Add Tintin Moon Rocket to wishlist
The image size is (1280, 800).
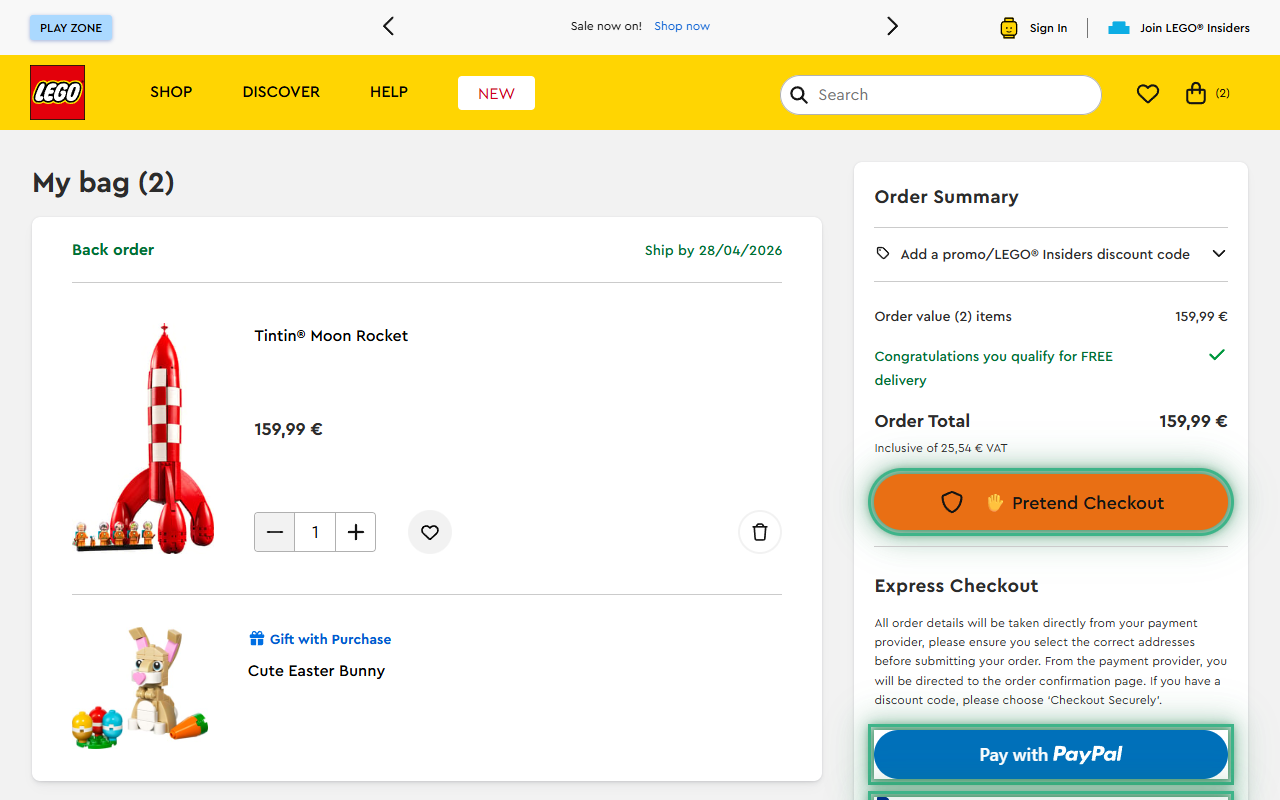(430, 532)
